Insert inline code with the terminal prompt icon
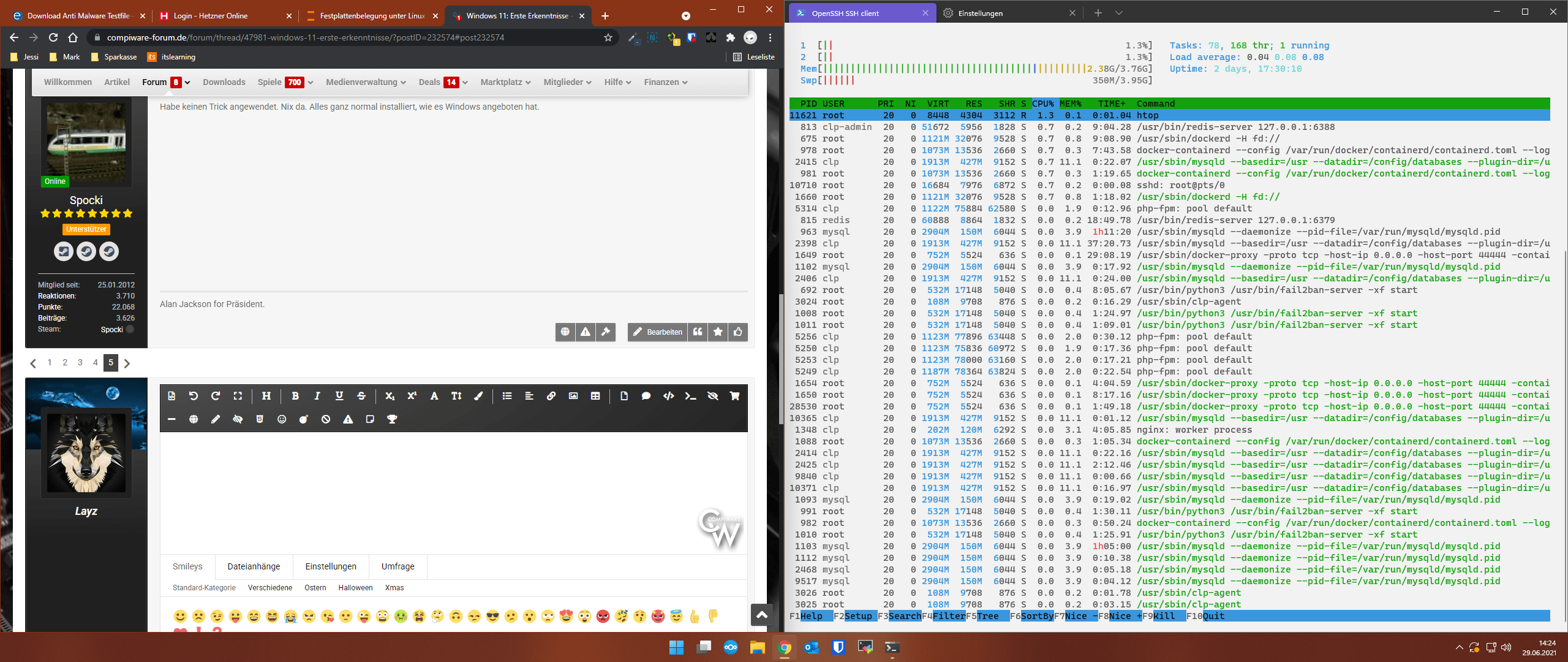Viewport: 1568px width, 662px height. pyautogui.click(x=690, y=396)
